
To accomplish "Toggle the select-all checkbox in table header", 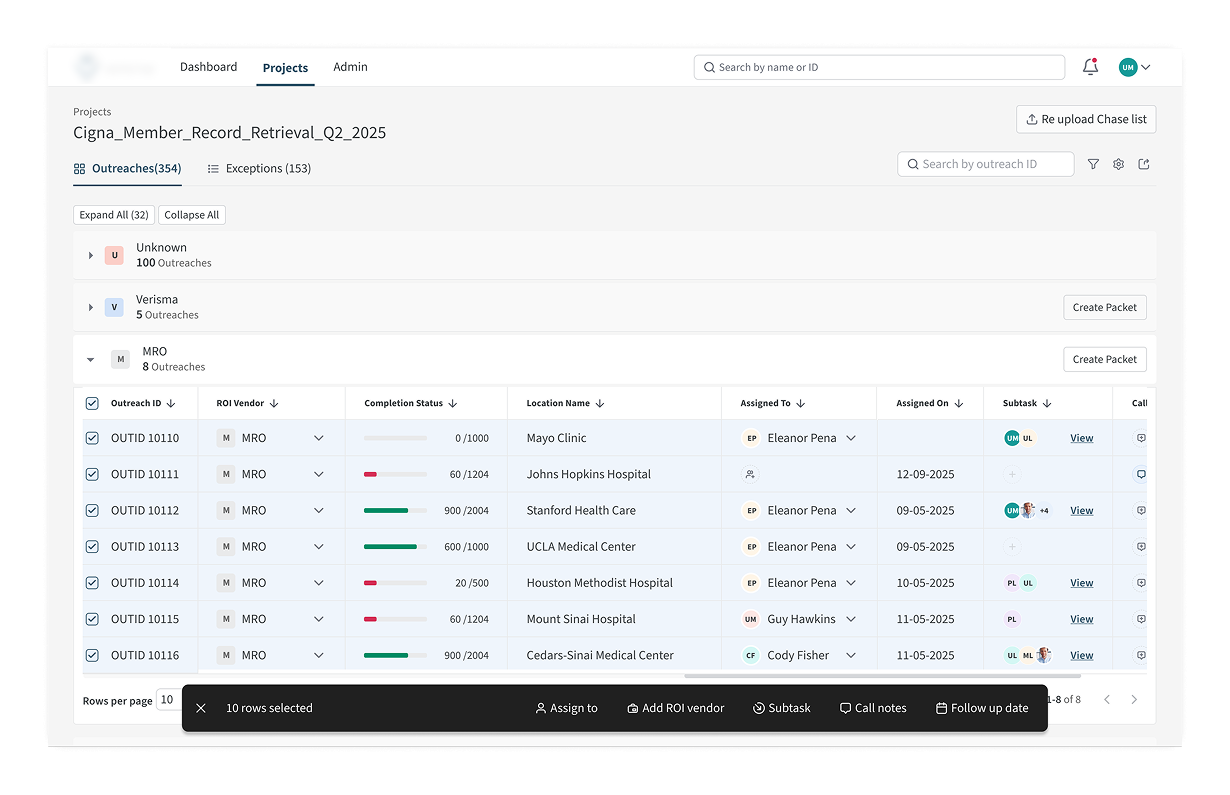I will click(x=92, y=404).
